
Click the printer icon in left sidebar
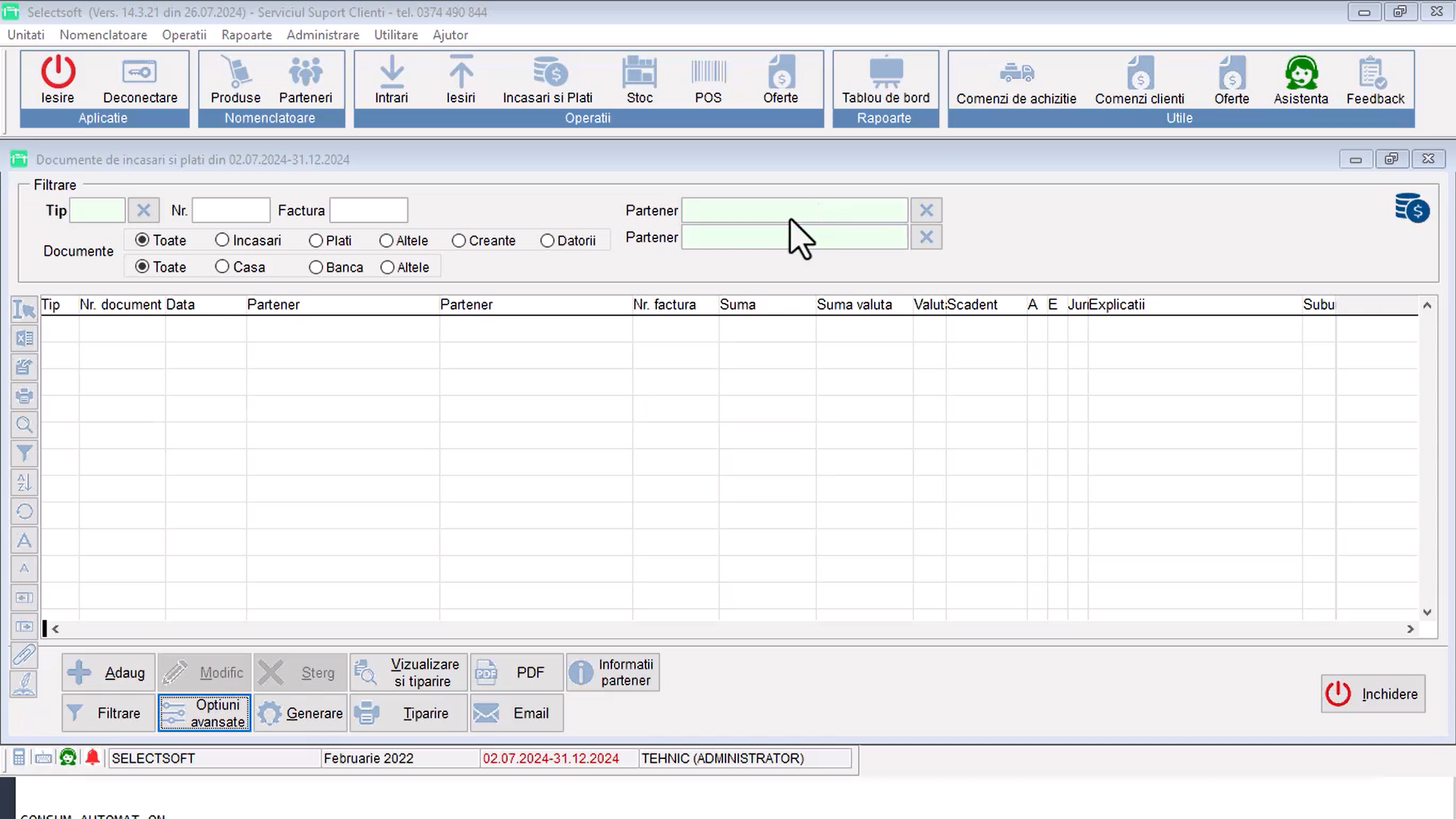coord(24,395)
